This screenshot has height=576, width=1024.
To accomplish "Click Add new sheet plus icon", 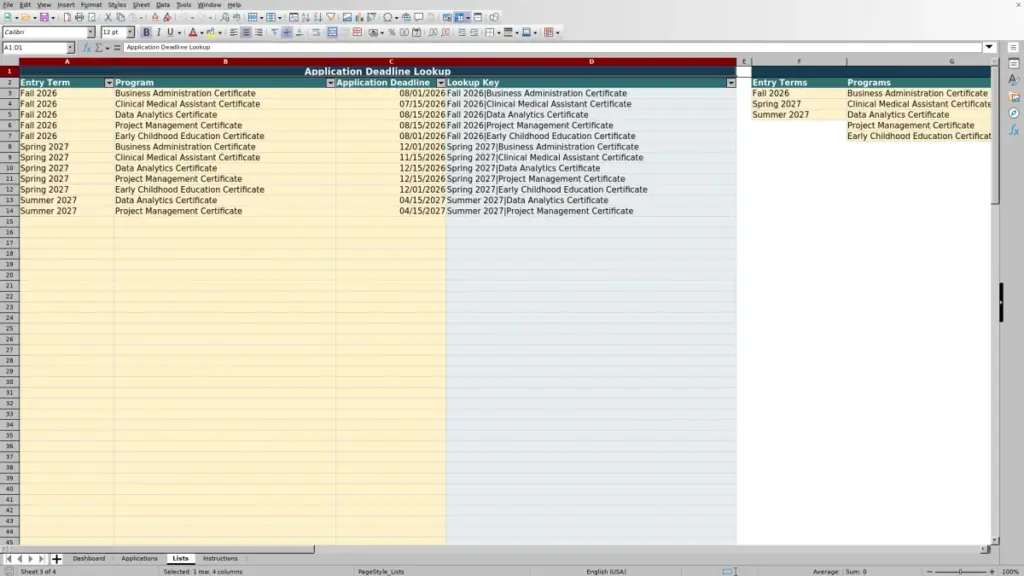I will 56,559.
